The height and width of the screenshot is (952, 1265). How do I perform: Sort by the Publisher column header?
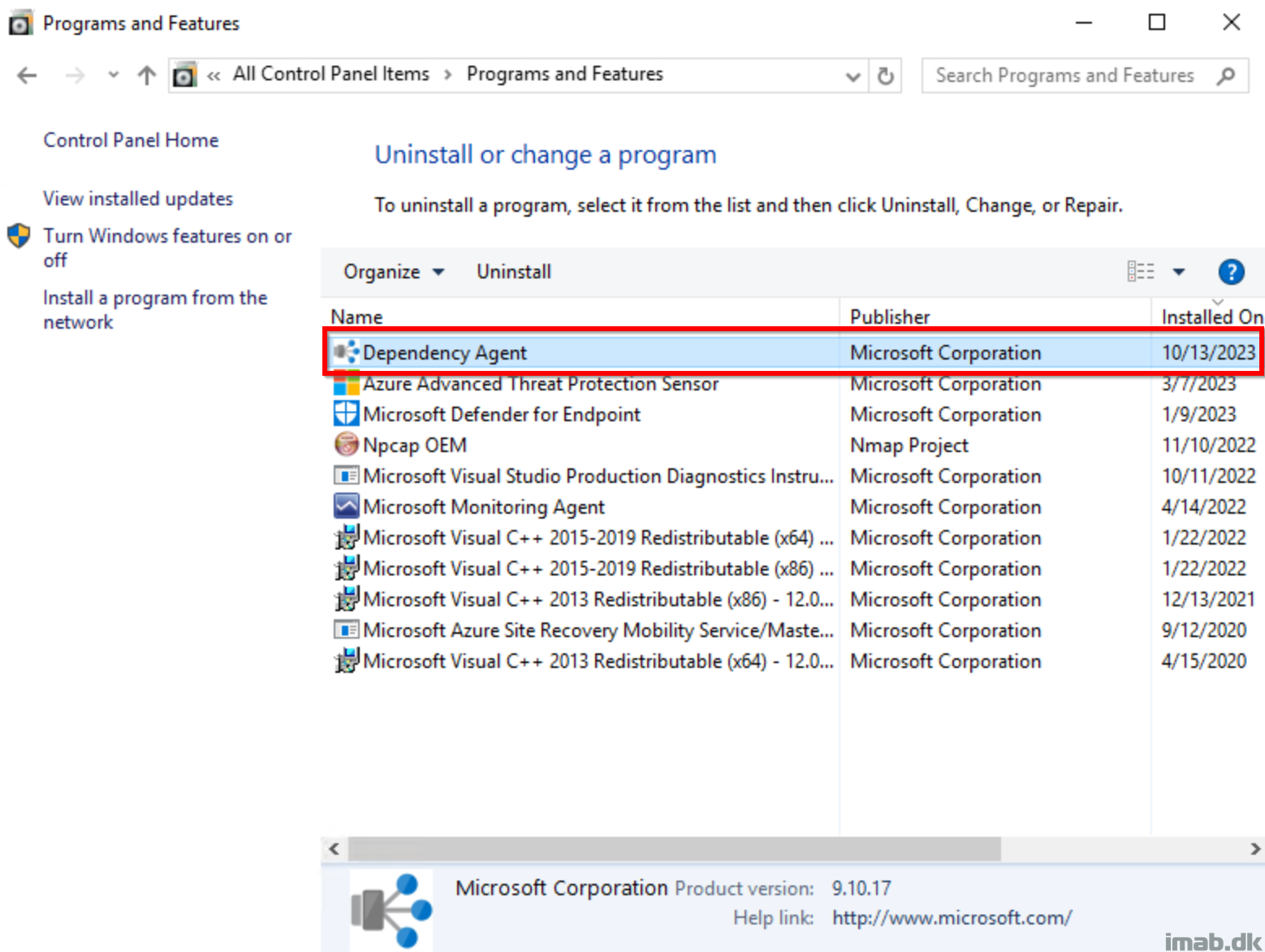[x=995, y=317]
